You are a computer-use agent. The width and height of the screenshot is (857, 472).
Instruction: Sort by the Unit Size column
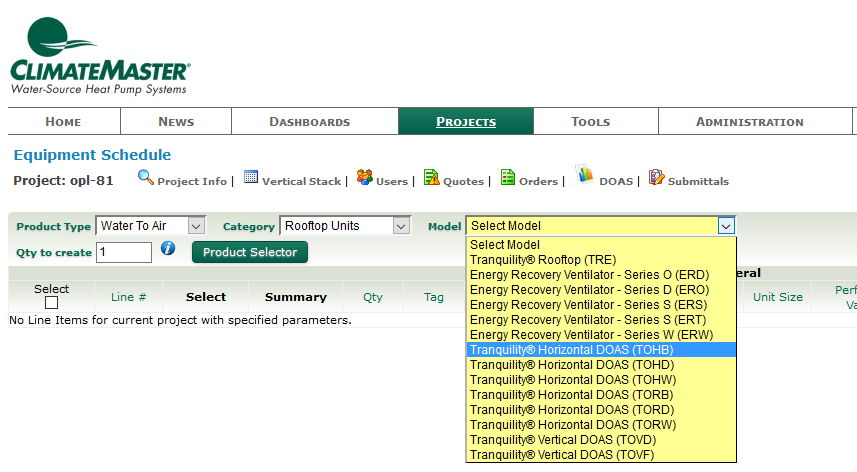pos(778,297)
